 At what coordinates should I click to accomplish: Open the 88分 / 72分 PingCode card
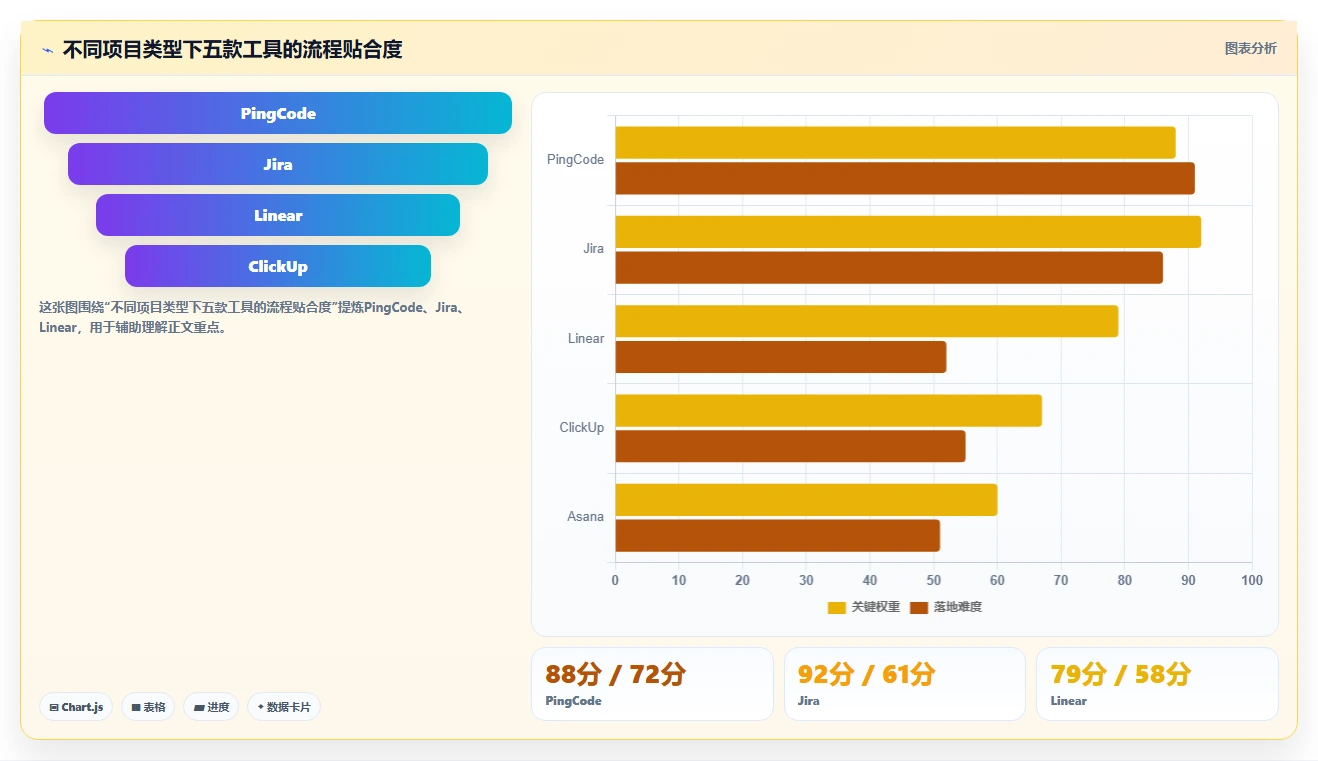[652, 684]
